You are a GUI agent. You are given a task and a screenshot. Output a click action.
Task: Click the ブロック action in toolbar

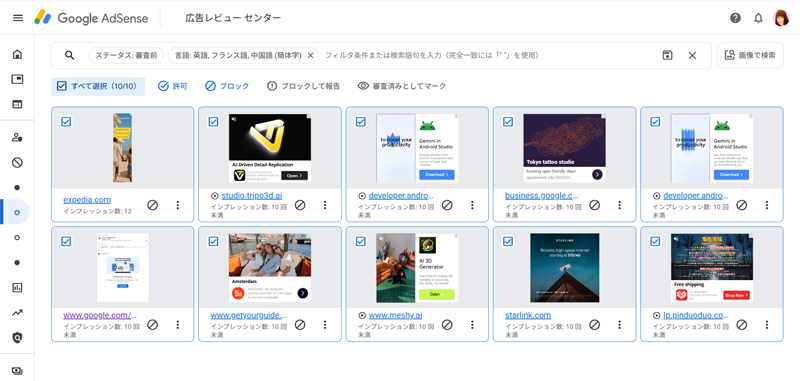pos(227,86)
